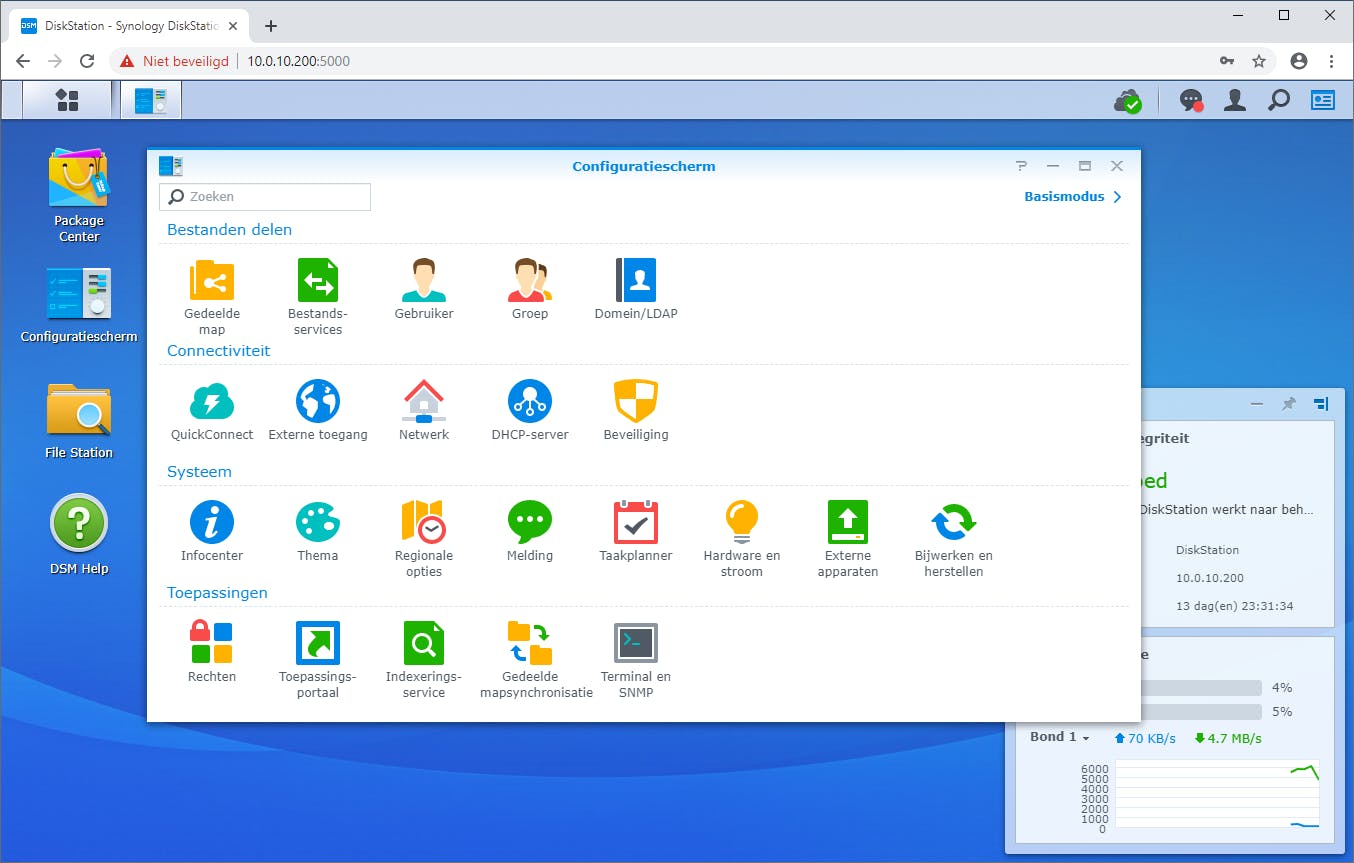The image size is (1354, 863).
Task: Click the 10.0.10.200 address in the widget
Action: (x=1210, y=578)
